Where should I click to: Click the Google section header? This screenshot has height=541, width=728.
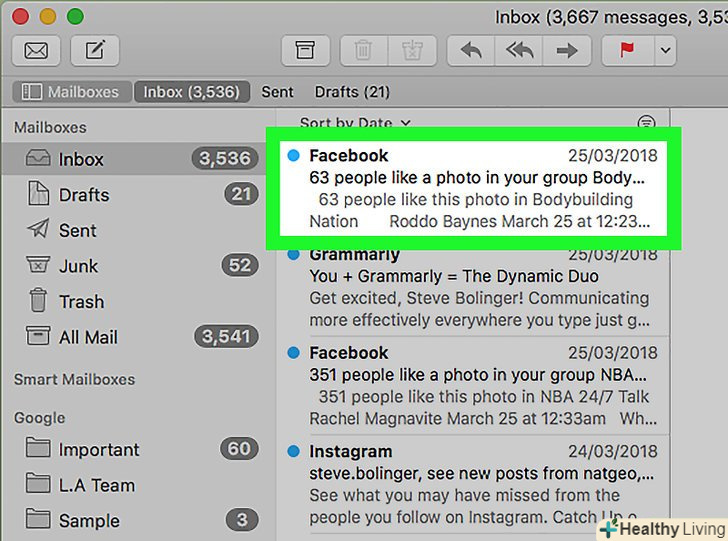(39, 417)
